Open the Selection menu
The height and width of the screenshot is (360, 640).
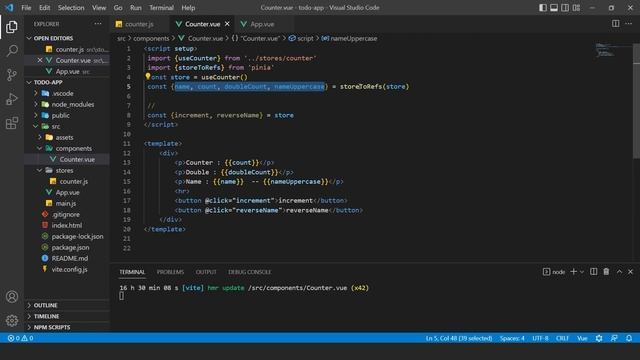click(x=71, y=8)
